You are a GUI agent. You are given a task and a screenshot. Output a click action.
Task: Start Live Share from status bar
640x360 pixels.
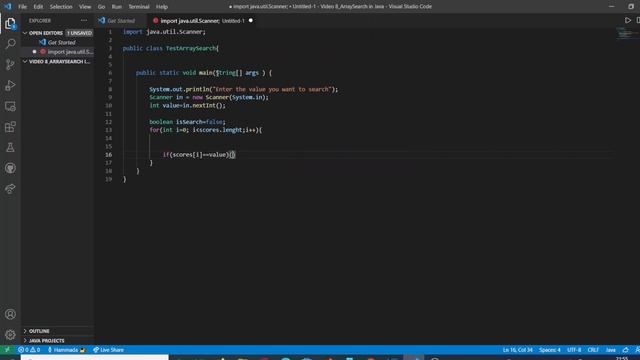(108, 350)
